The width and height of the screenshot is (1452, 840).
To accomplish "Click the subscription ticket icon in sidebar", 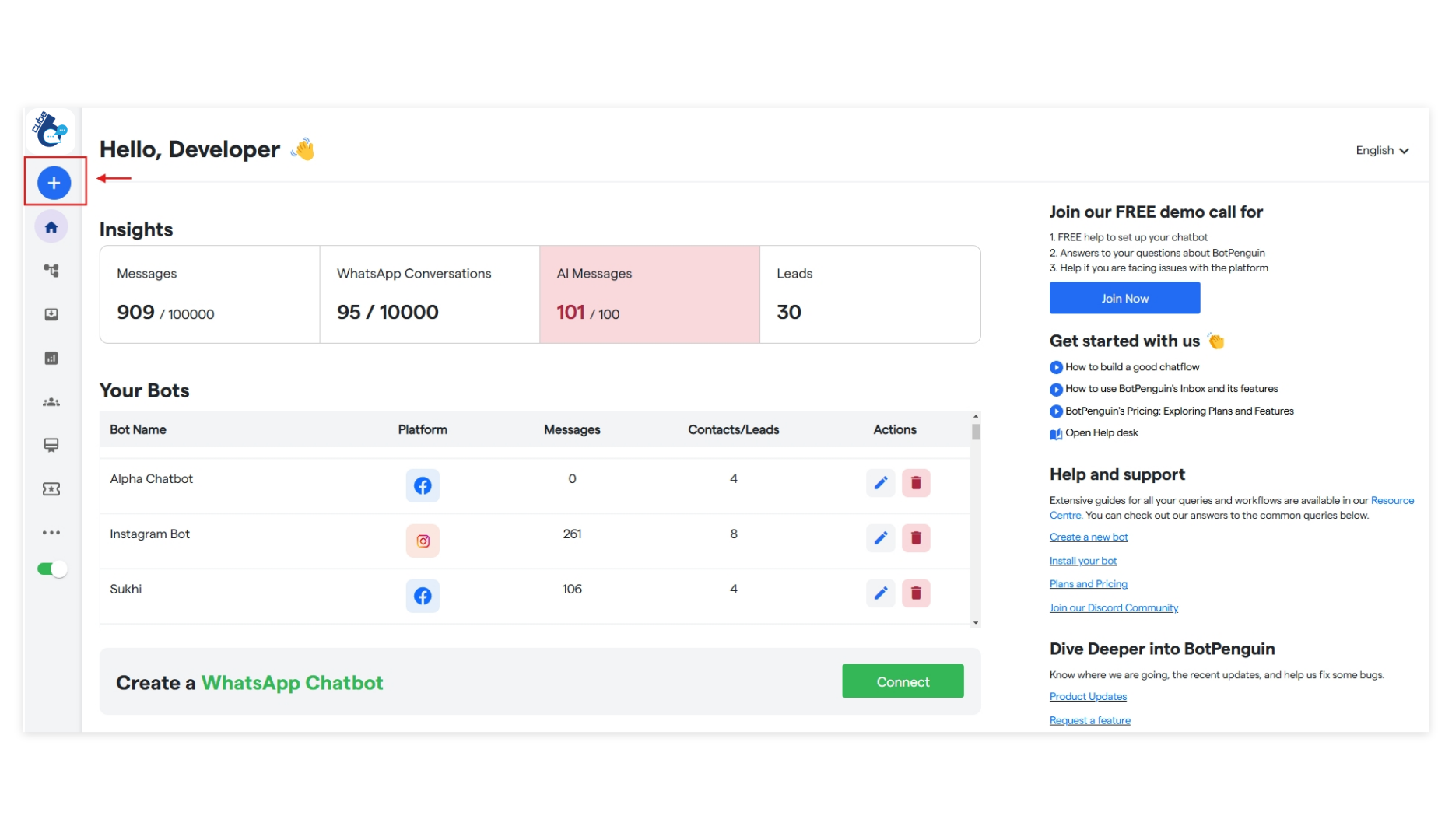I will point(51,488).
